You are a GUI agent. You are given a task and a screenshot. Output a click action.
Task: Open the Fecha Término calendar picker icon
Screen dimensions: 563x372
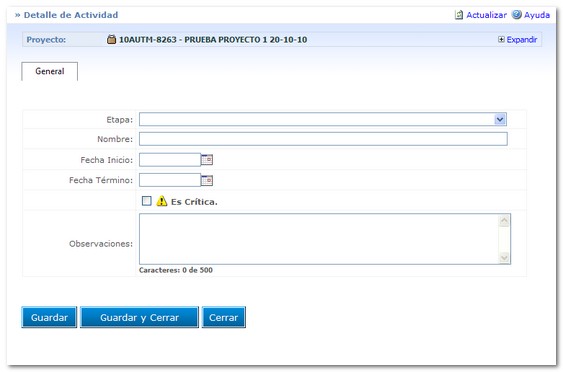click(x=207, y=180)
